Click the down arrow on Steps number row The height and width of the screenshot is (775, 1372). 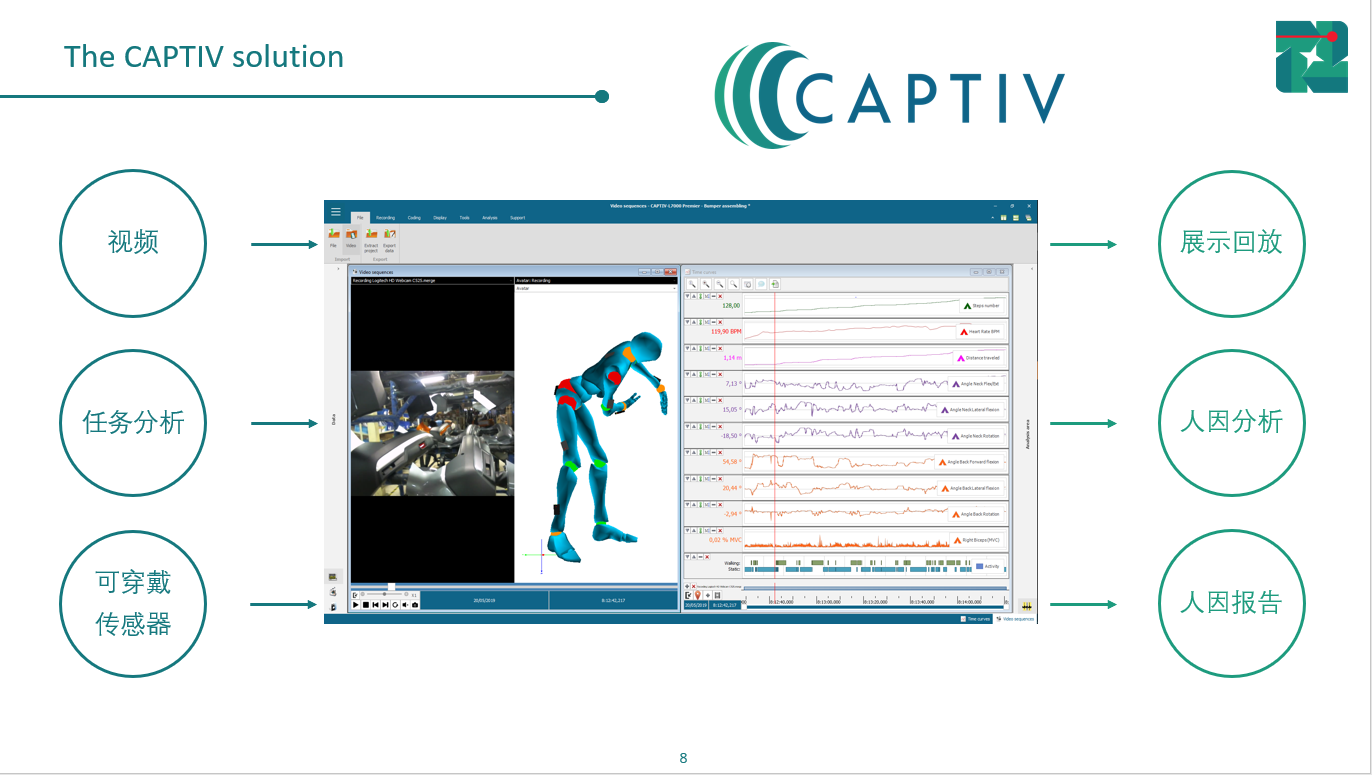[x=687, y=296]
